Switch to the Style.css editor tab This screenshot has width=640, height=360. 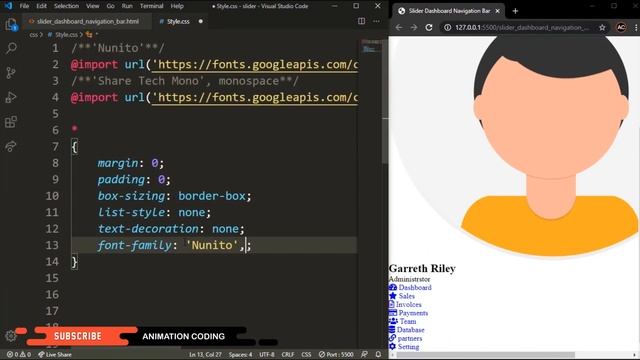178,21
